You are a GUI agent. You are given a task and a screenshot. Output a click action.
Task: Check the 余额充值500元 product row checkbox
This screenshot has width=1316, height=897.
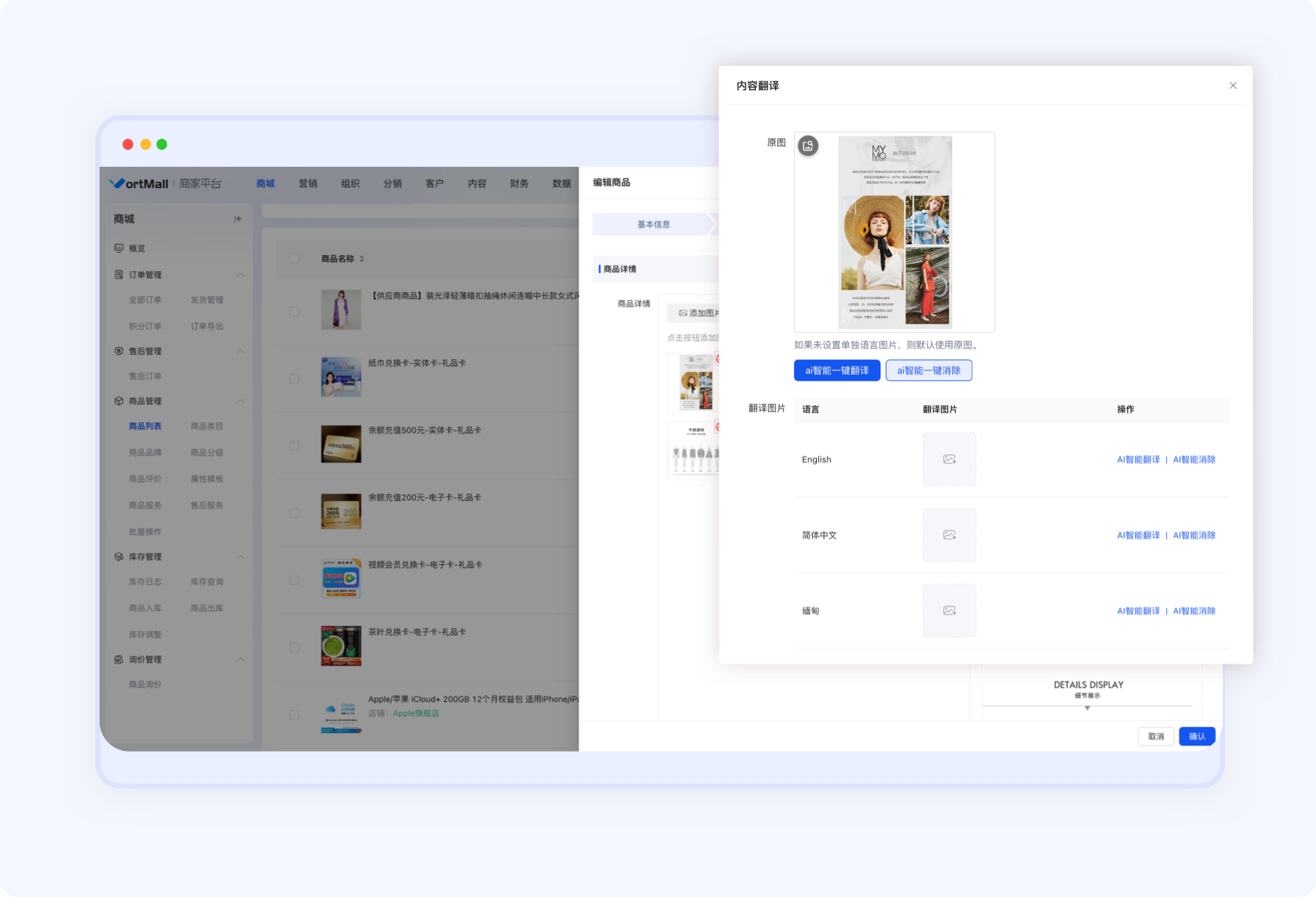point(294,445)
